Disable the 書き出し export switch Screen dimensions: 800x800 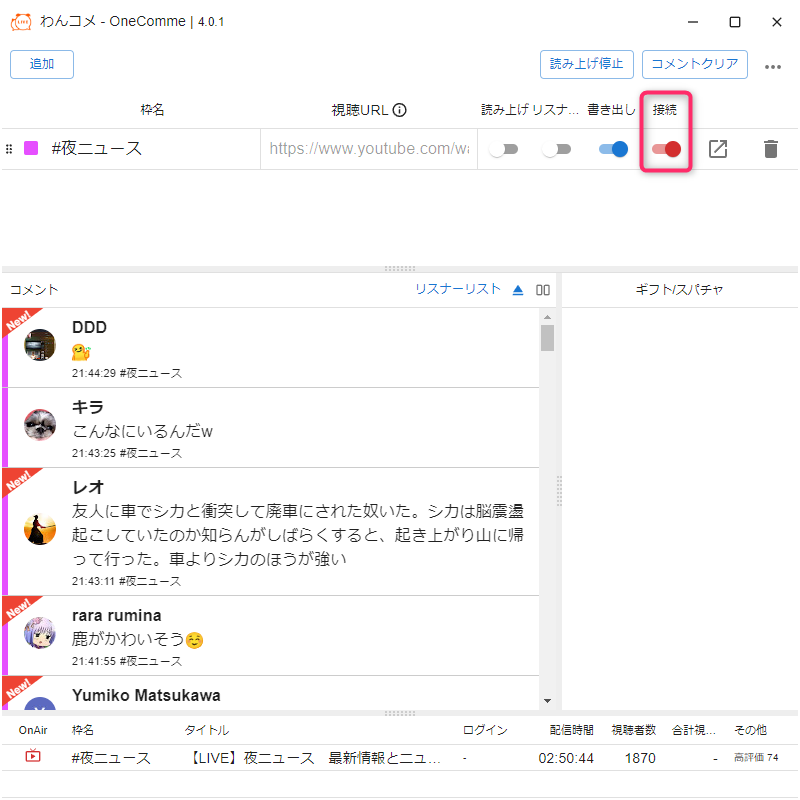tap(613, 149)
